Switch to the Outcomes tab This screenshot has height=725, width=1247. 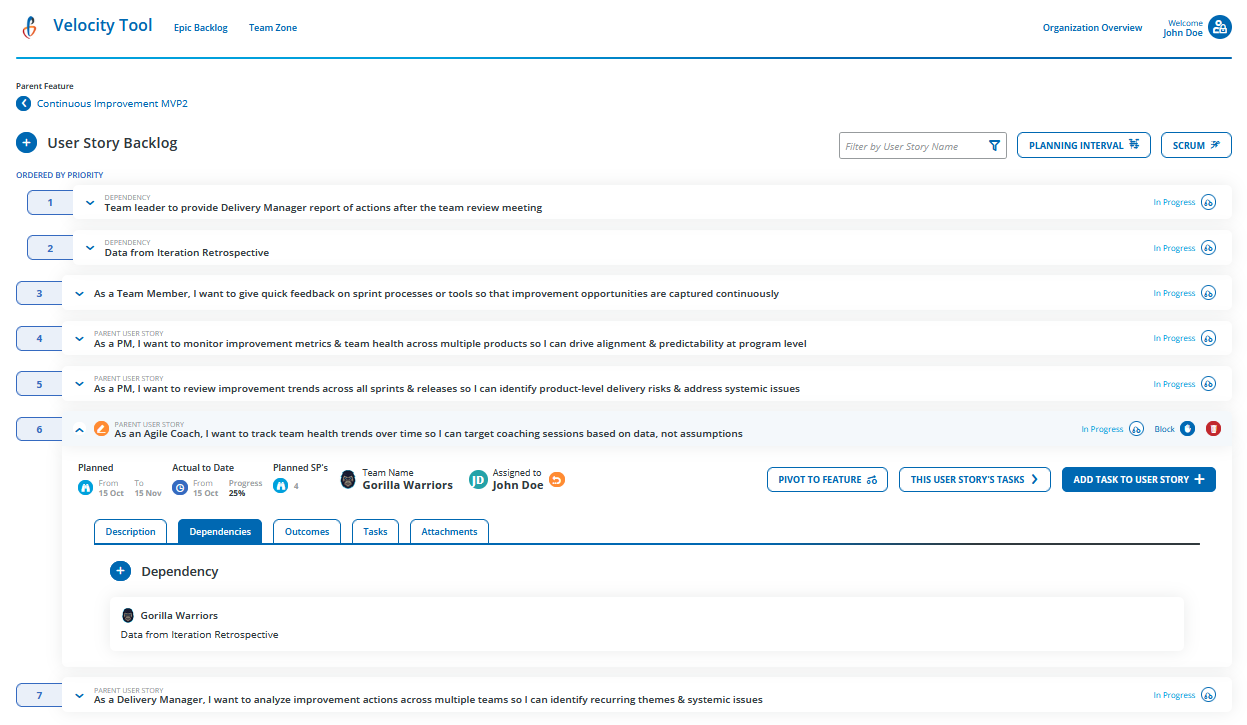pos(306,531)
